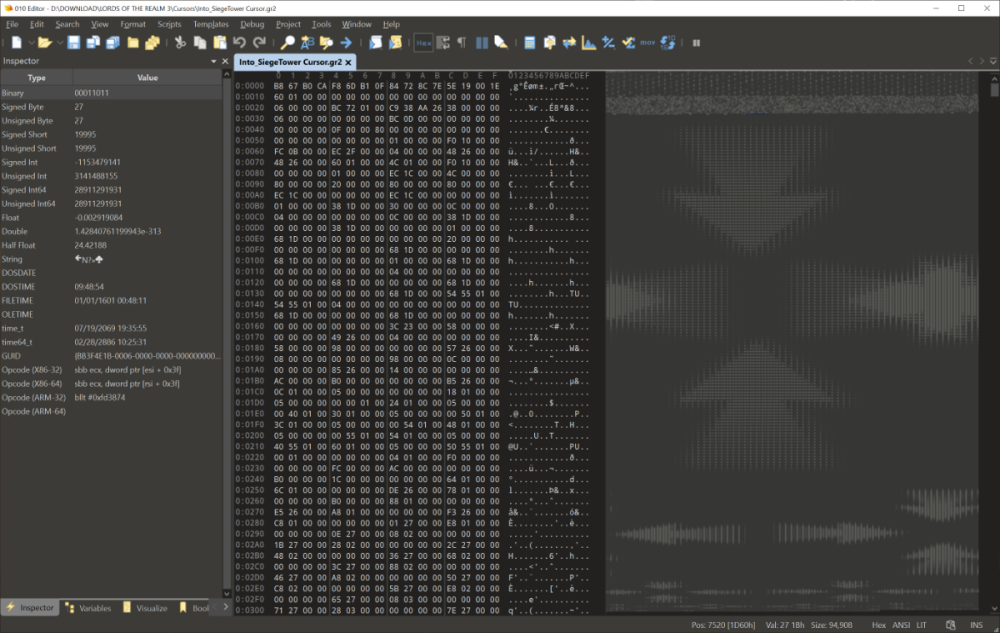This screenshot has width=1000, height=633.
Task: Click the Run Script icon
Action: [376, 43]
